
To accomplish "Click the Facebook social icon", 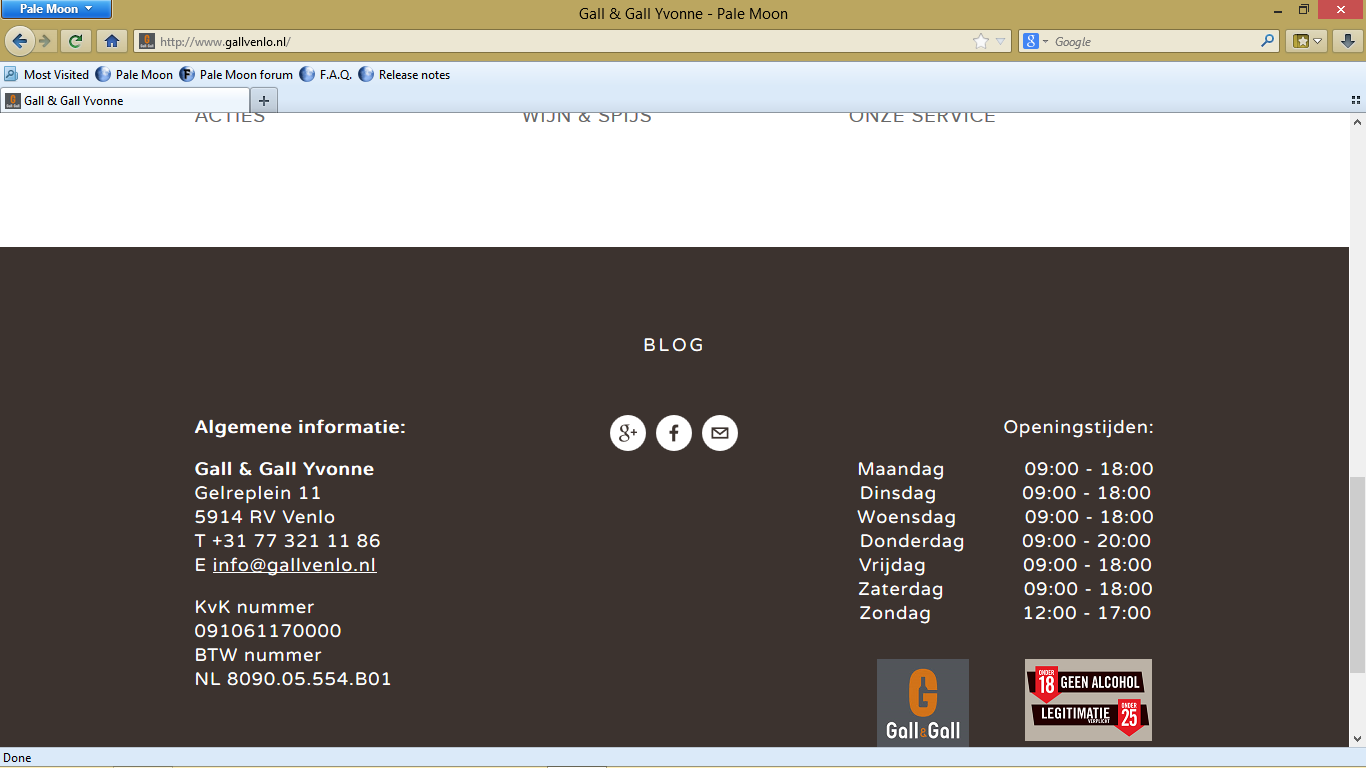I will [674, 433].
